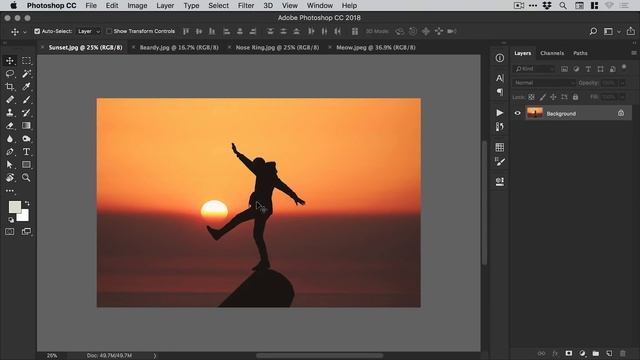
Task: Open the foreground color picker swatch
Action: tap(14, 207)
